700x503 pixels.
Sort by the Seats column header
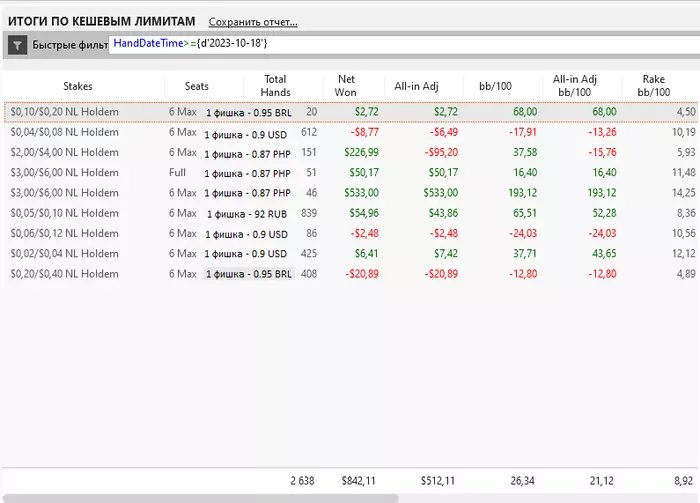pos(196,86)
